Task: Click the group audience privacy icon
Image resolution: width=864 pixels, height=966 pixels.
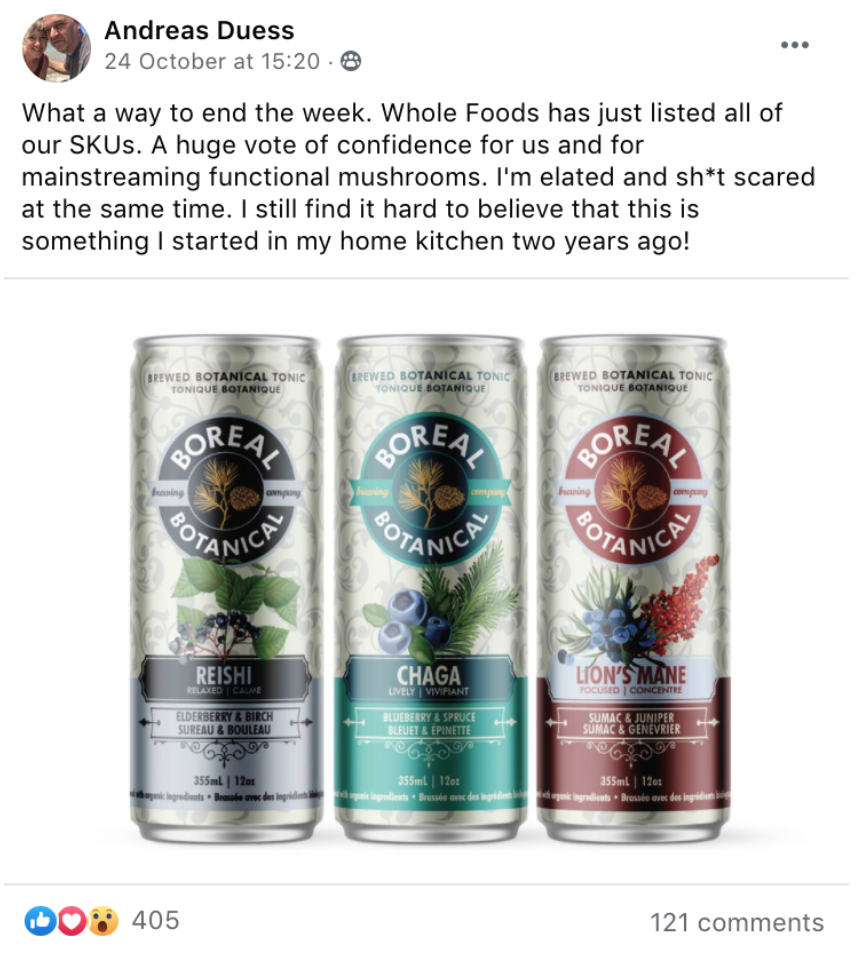Action: pos(351,61)
